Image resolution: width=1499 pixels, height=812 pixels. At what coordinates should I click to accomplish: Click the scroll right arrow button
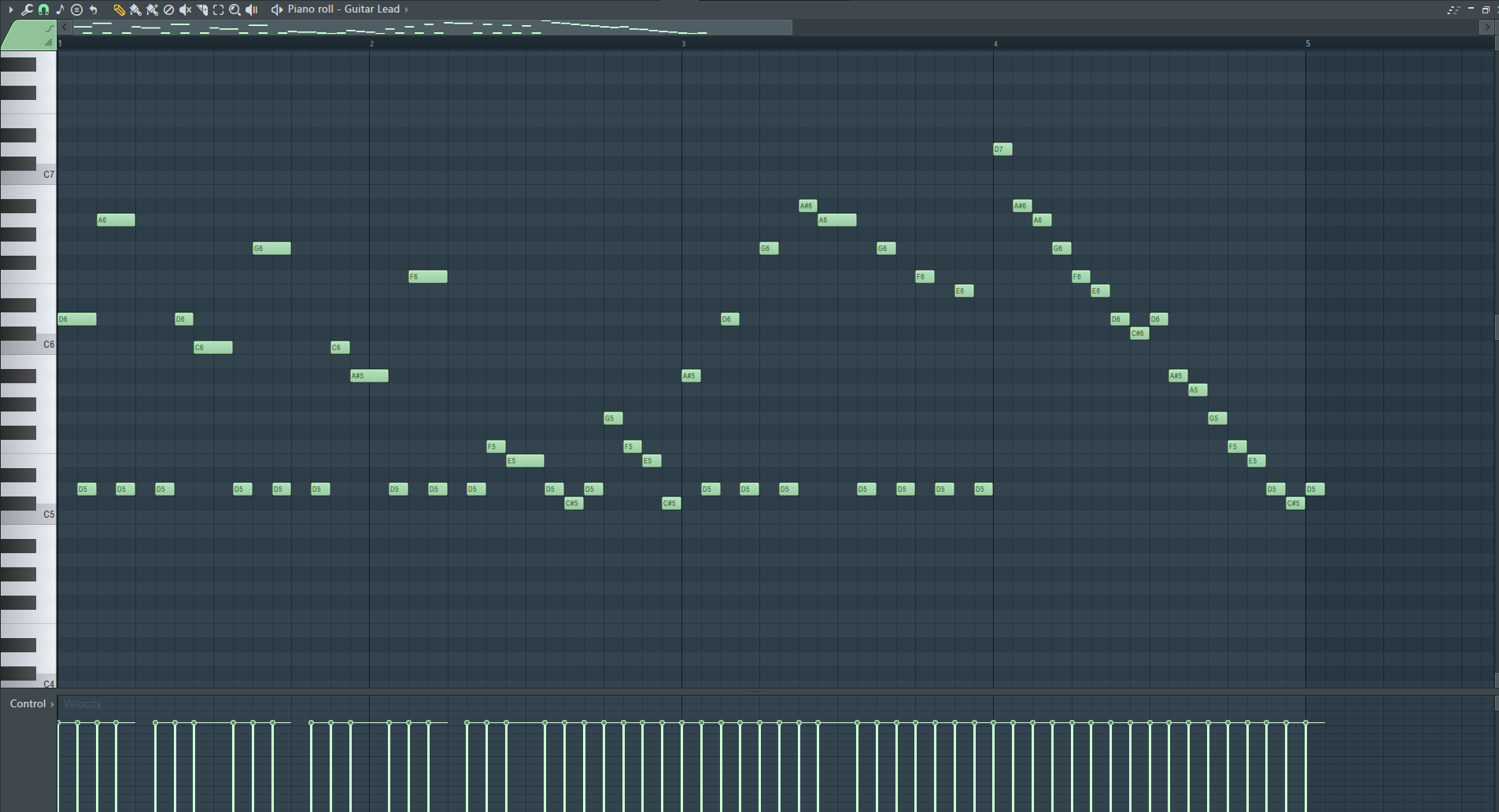click(x=1486, y=28)
